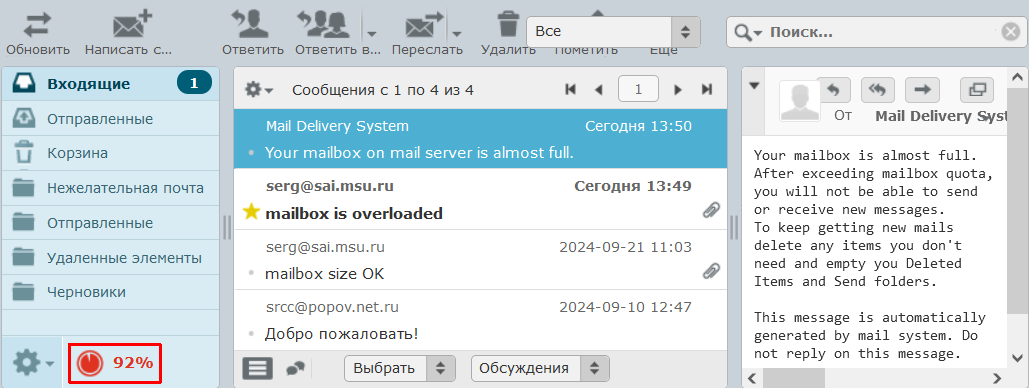The width and height of the screenshot is (1029, 388).
Task: Click the Входящие inbox tray icon
Action: tap(24, 83)
